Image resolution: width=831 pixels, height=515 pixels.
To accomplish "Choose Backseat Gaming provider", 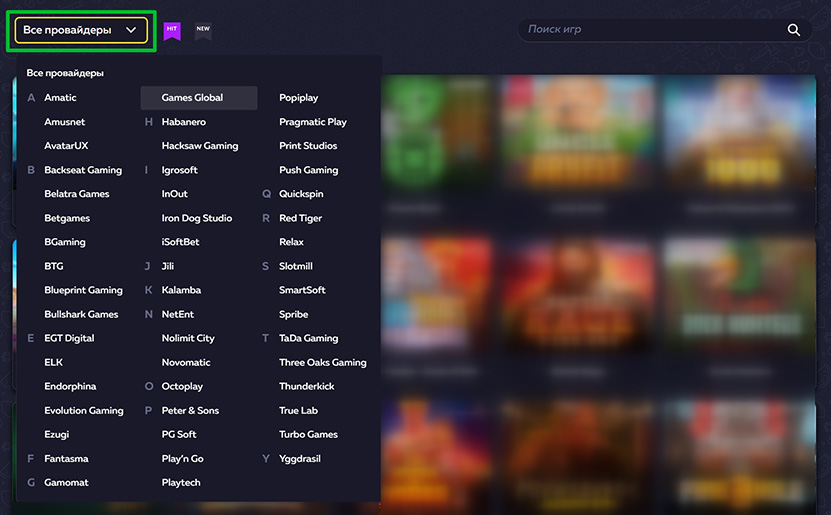I will 83,170.
